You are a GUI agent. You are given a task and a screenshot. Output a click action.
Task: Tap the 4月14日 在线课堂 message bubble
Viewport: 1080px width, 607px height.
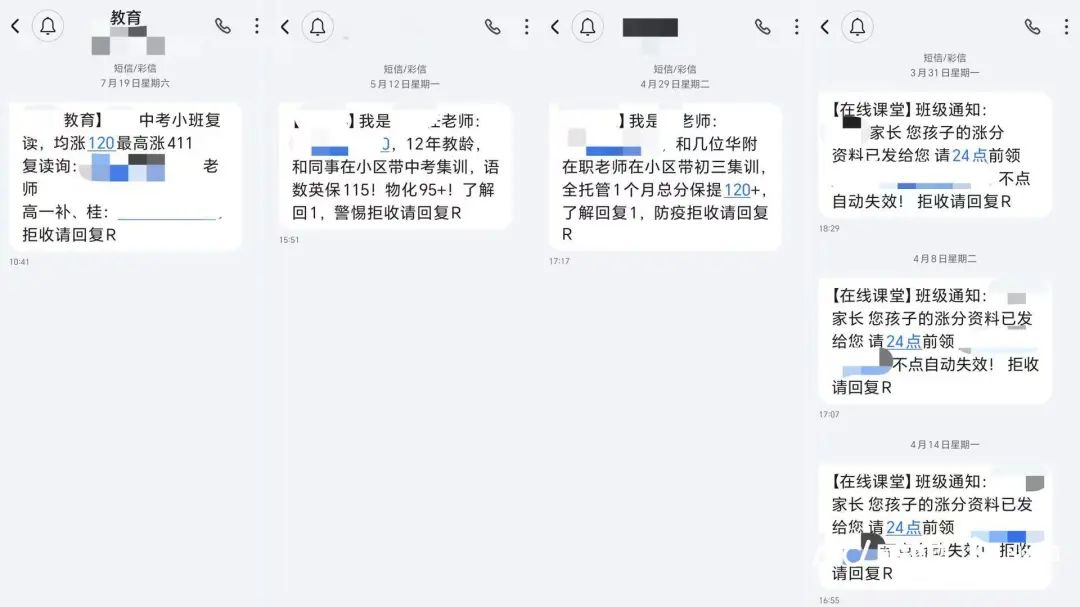click(935, 527)
